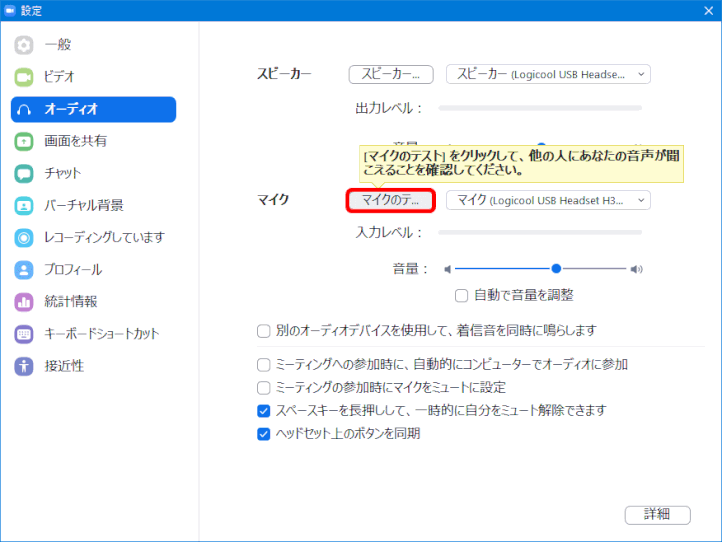The image size is (722, 542).
Task: Click the Virtual Background (バーチャル背景) icon
Action: point(23,205)
